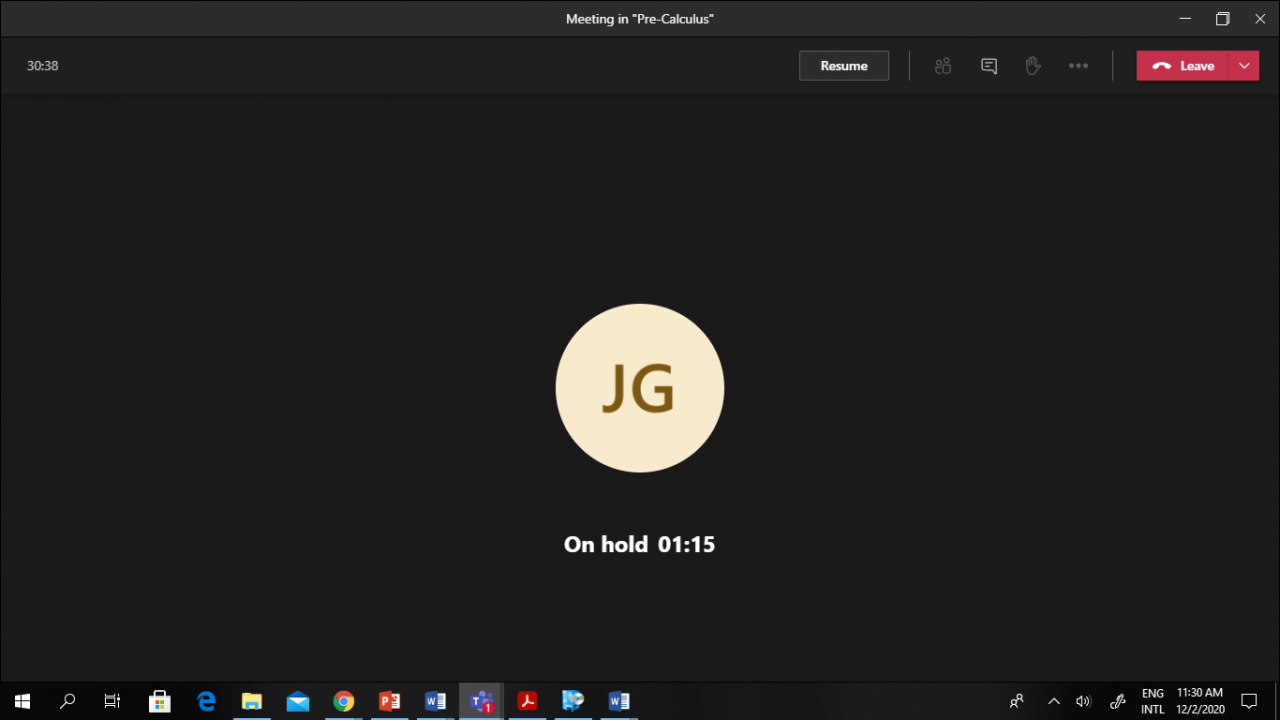Toggle the raise hand icon

1033,66
